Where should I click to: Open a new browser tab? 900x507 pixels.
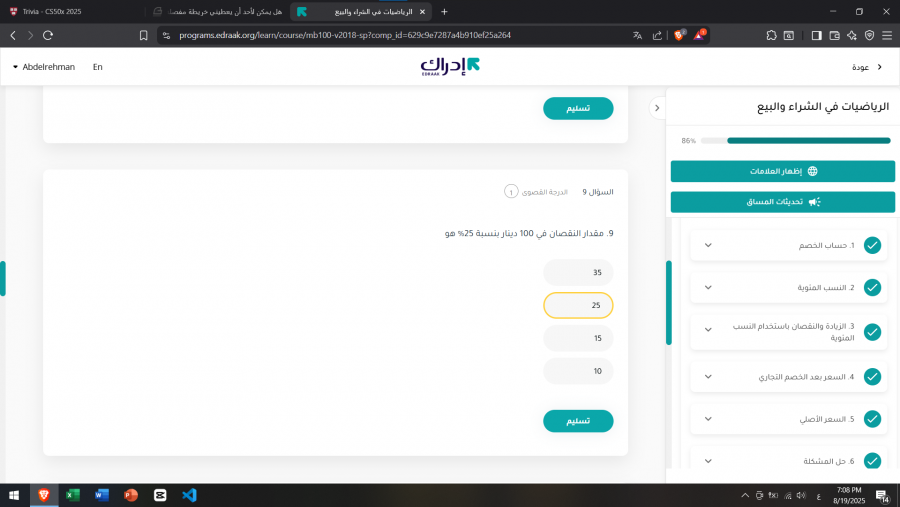[x=444, y=11]
